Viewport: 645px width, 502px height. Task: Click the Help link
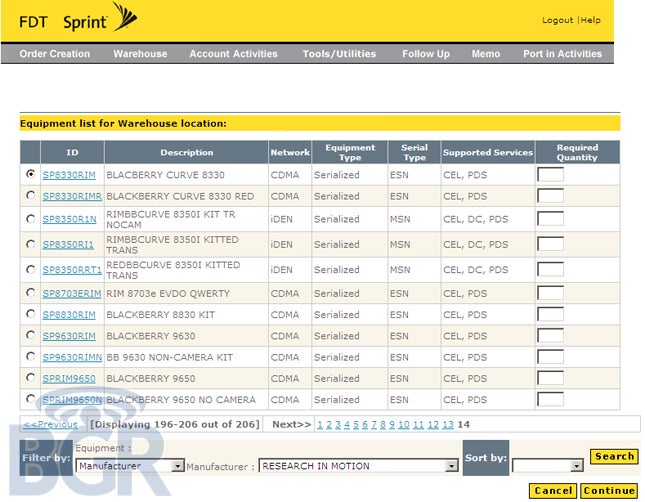591,20
